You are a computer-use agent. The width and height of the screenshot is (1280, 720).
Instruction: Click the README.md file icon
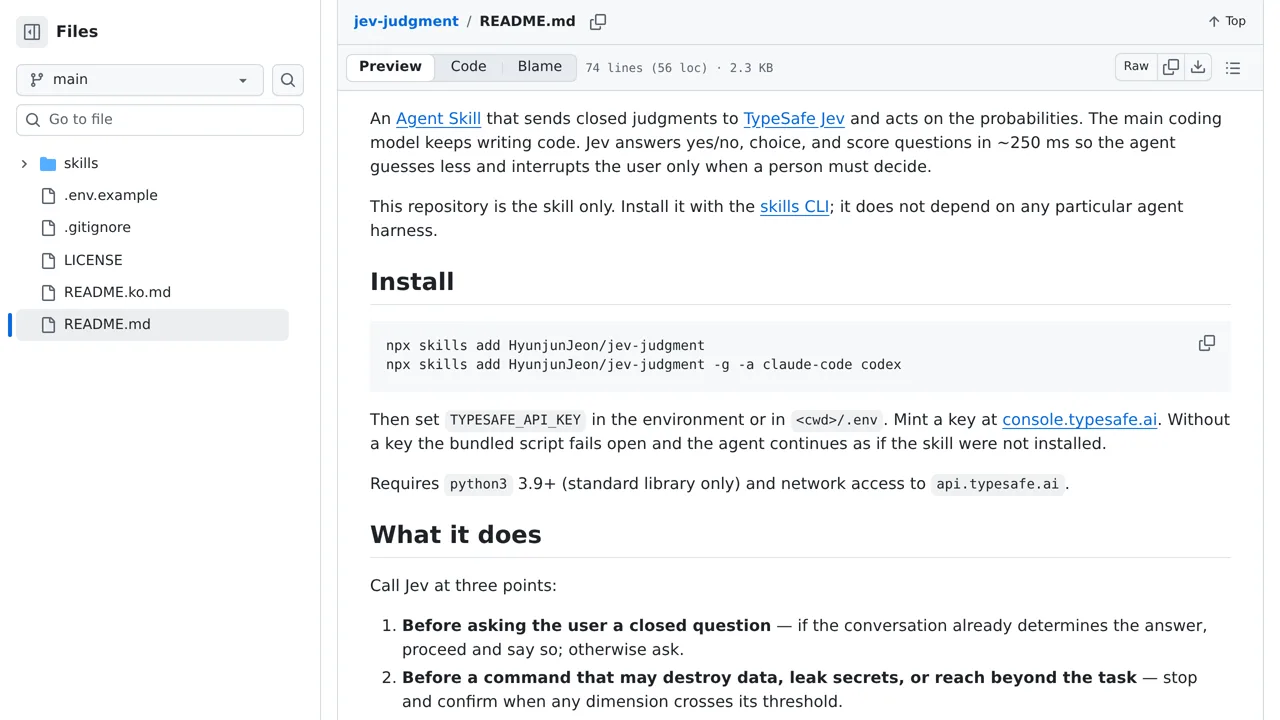coord(48,324)
